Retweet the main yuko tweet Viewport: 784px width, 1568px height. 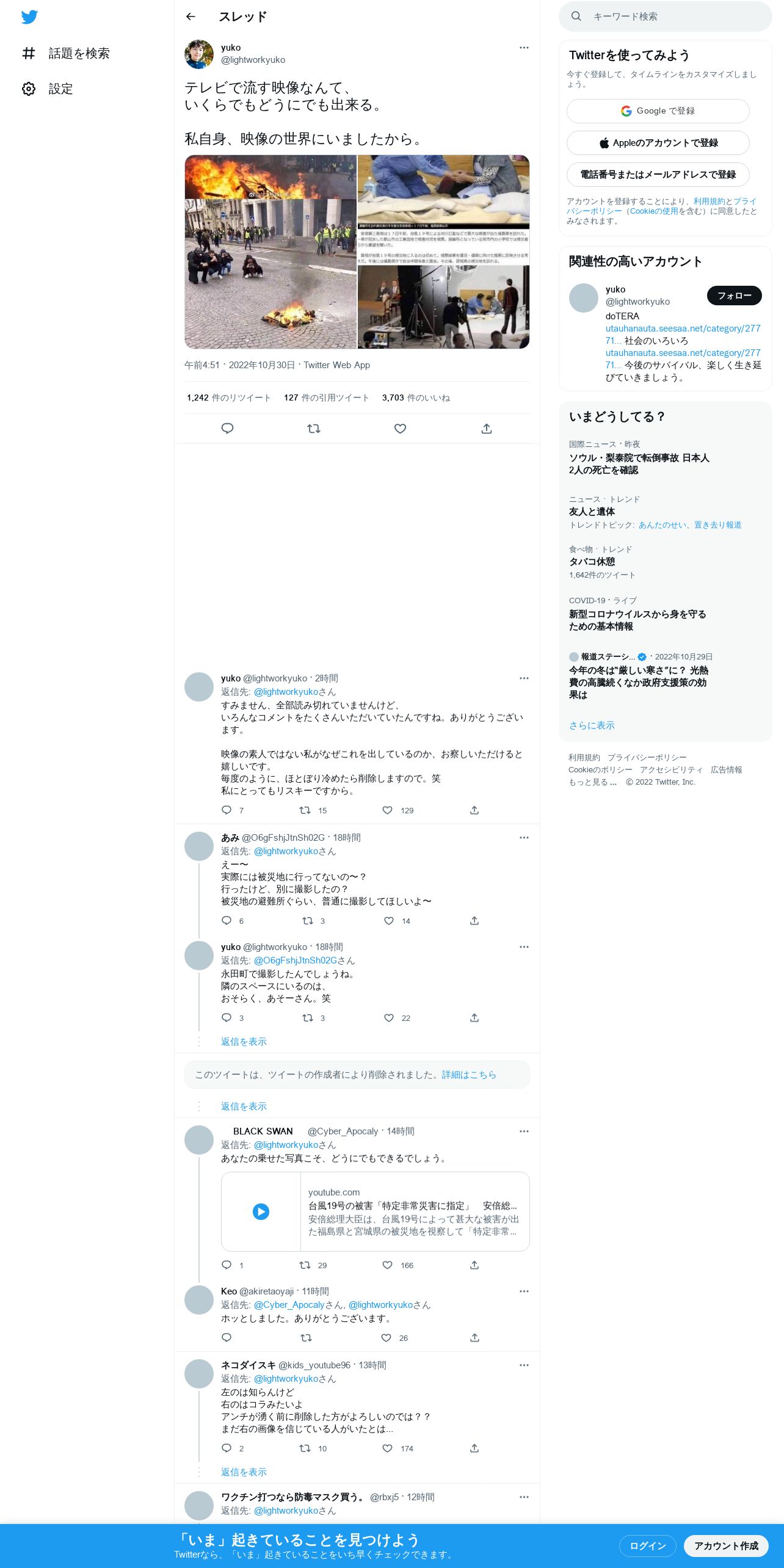[x=314, y=429]
